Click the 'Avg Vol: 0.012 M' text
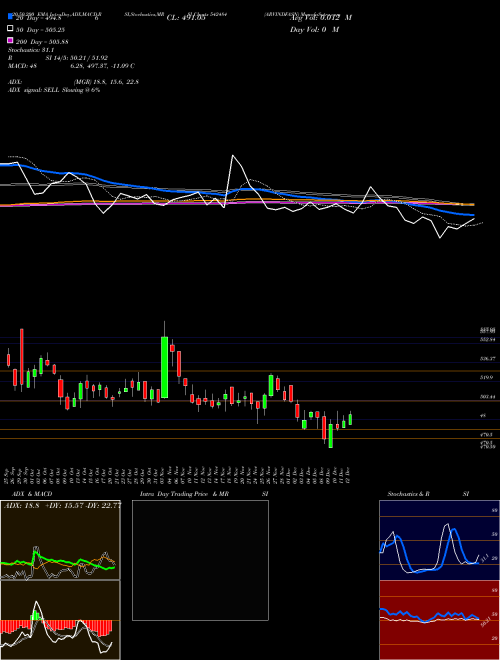The height and width of the screenshot is (660, 500). click(x=321, y=17)
